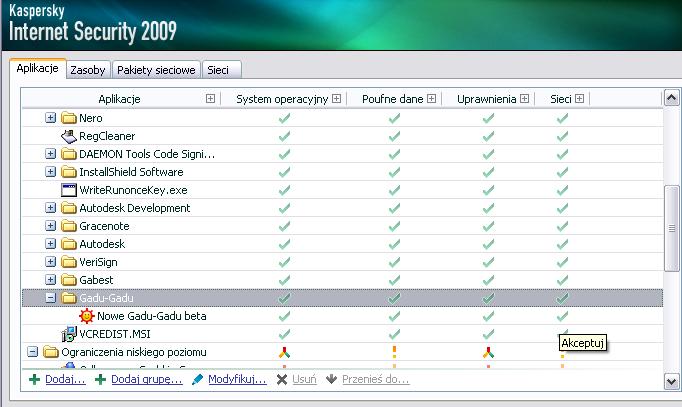The image size is (682, 407).
Task: Click System operacyjny checkmark for VCREDIST.MSI
Action: point(284,334)
